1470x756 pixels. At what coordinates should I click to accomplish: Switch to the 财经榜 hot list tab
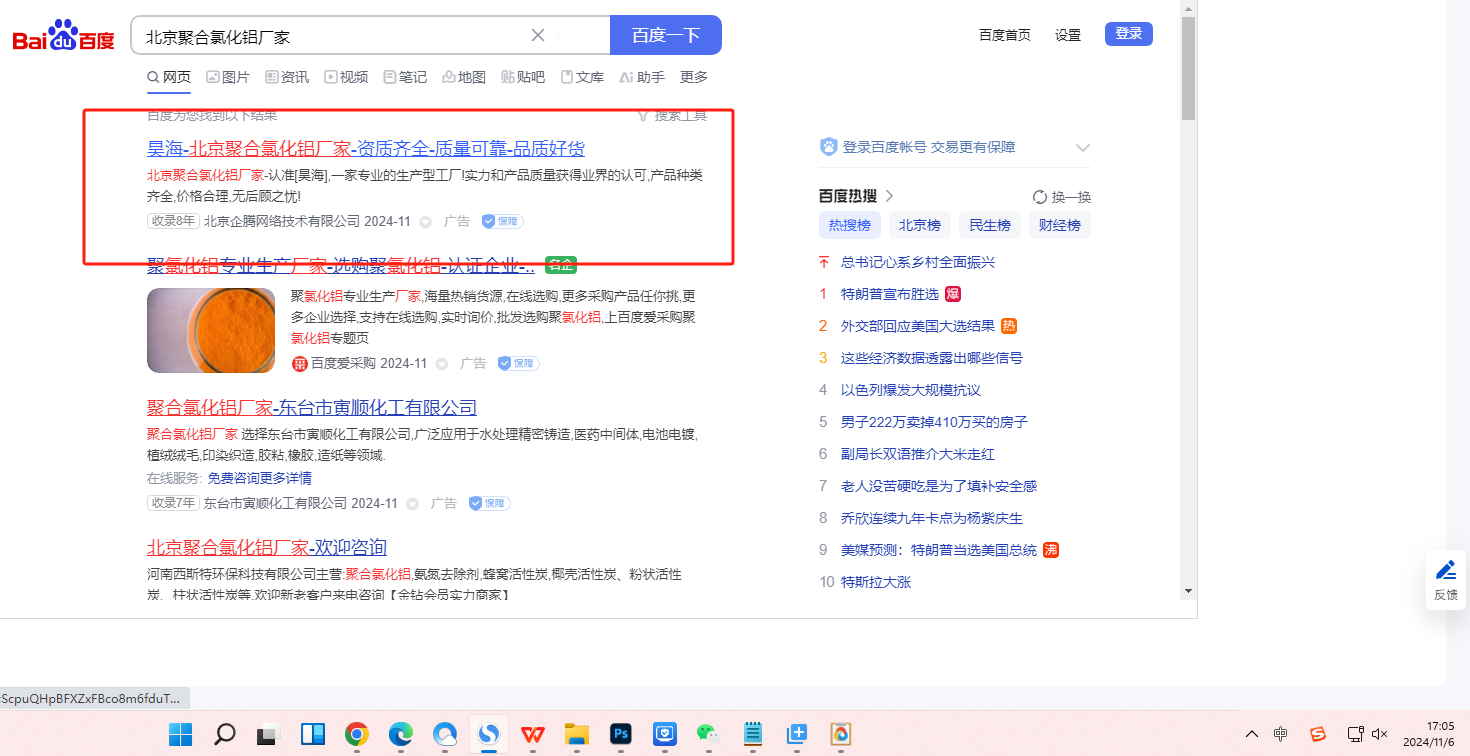[x=1059, y=225]
